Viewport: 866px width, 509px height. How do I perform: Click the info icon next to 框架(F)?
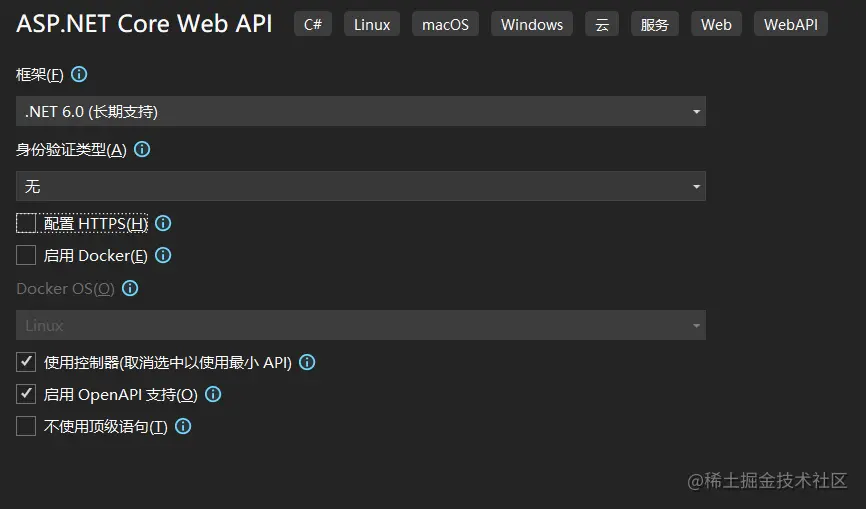80,74
